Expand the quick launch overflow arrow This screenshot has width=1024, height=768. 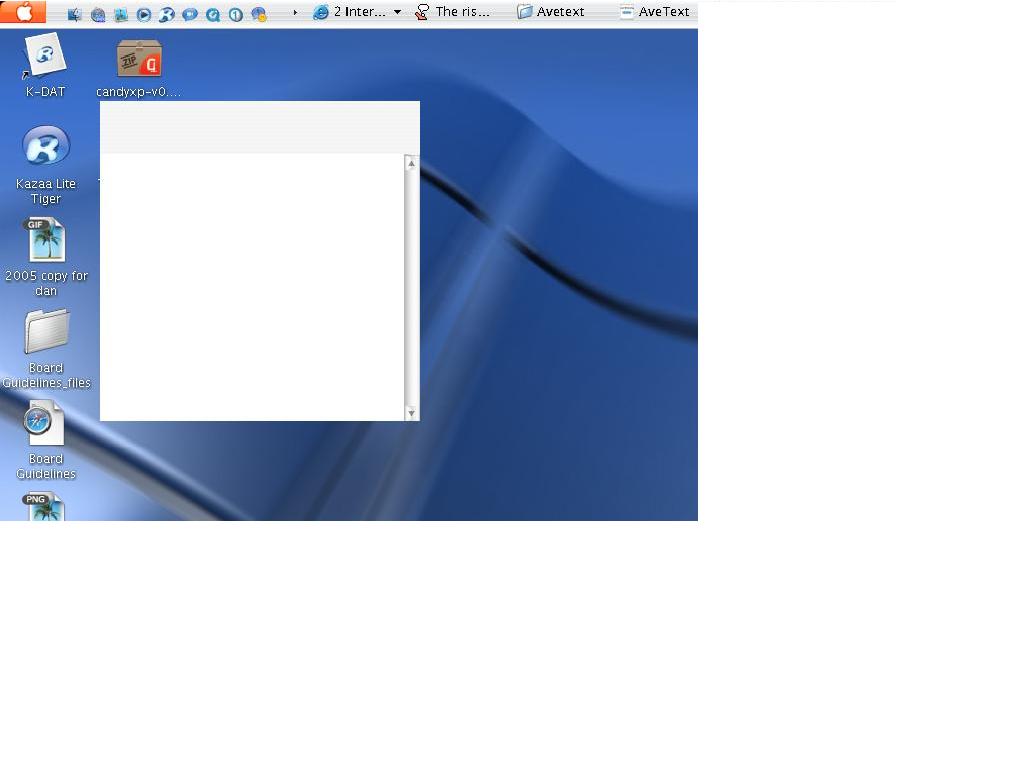tap(295, 12)
